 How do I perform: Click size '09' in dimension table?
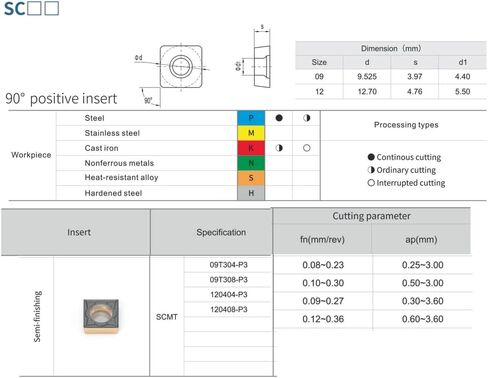click(319, 77)
